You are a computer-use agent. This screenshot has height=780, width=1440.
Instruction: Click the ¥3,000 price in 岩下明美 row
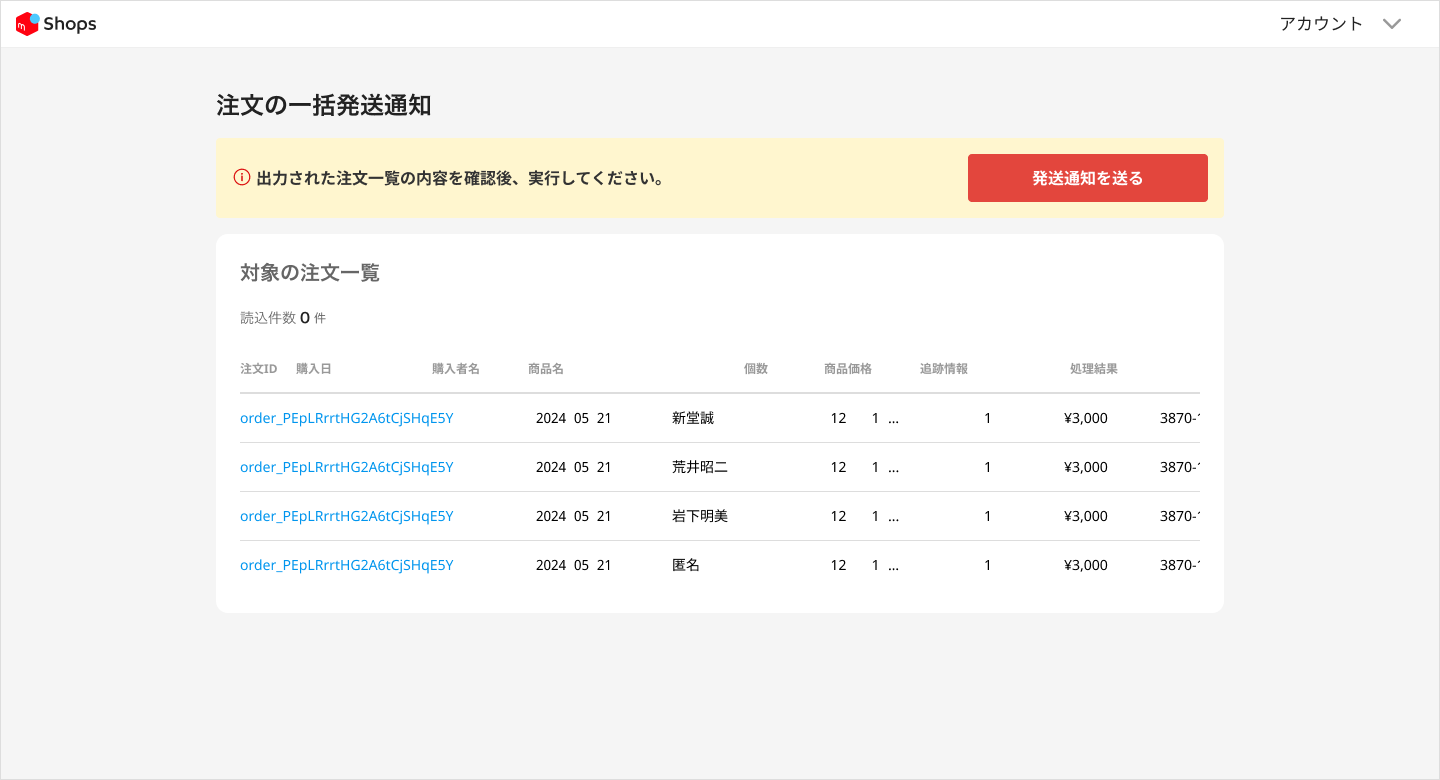(1086, 516)
